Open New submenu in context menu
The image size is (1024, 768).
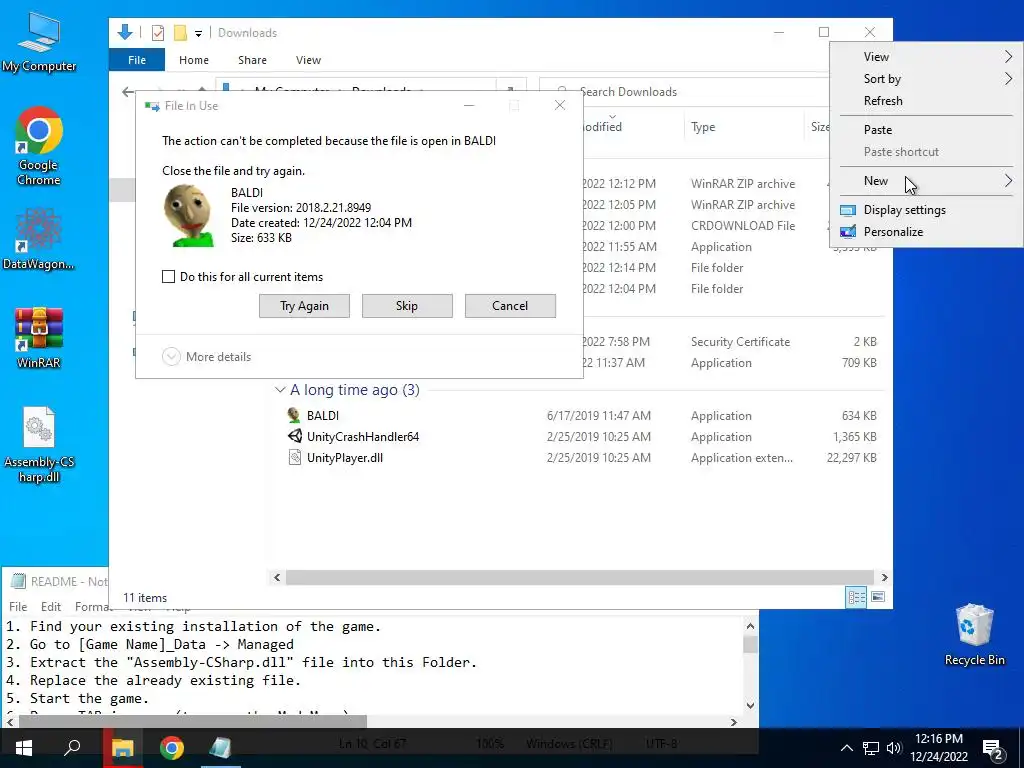[926, 181]
